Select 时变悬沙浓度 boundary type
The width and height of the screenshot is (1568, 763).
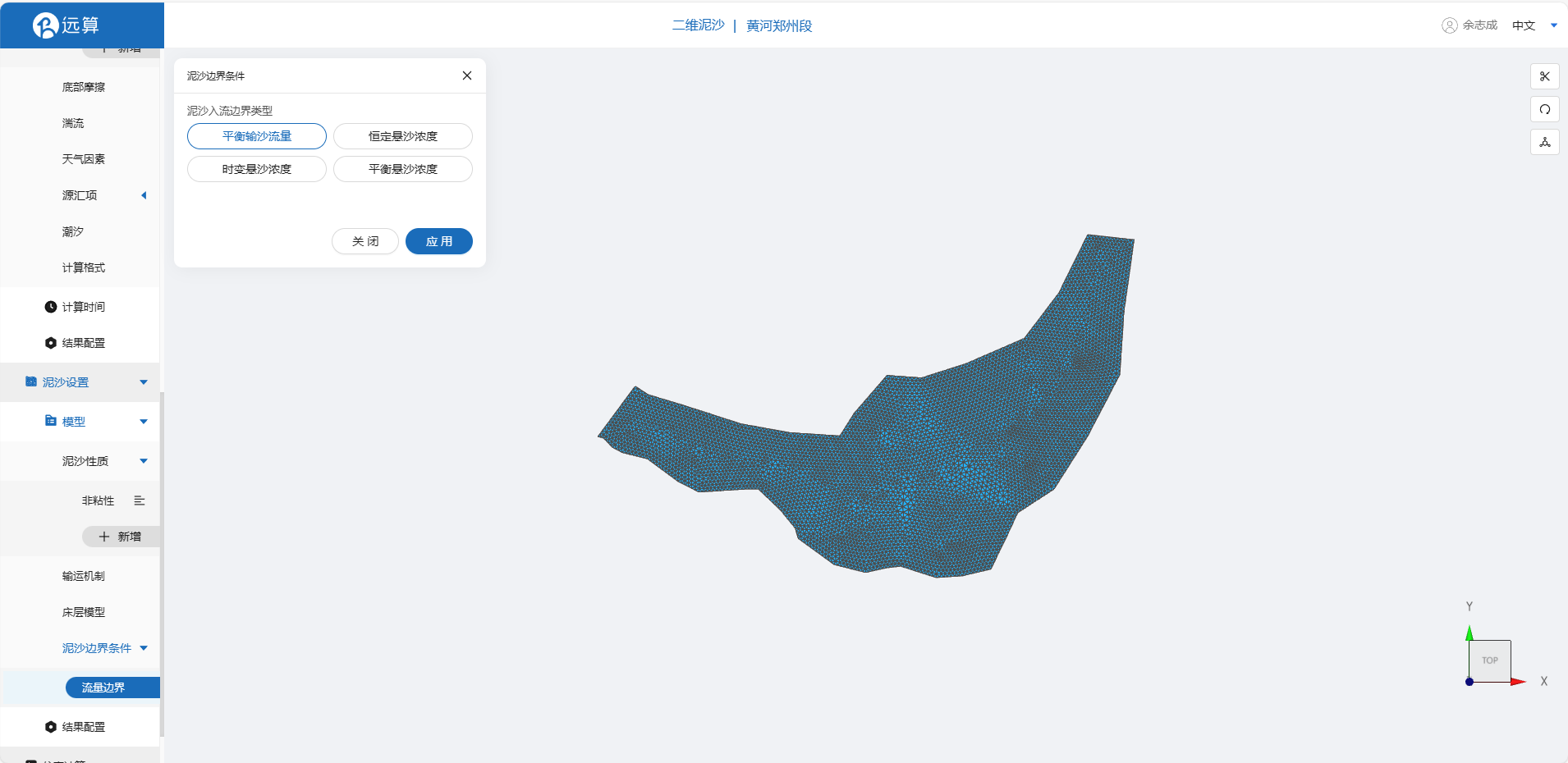[257, 169]
